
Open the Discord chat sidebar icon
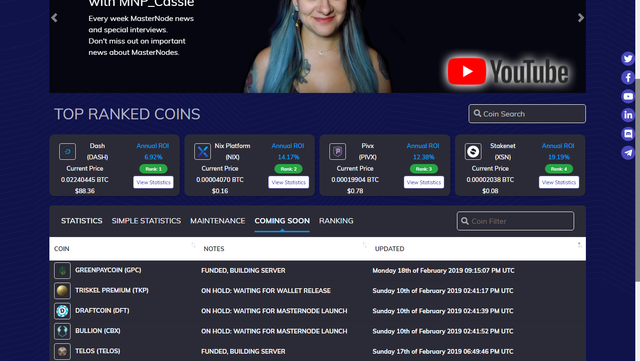click(628, 134)
